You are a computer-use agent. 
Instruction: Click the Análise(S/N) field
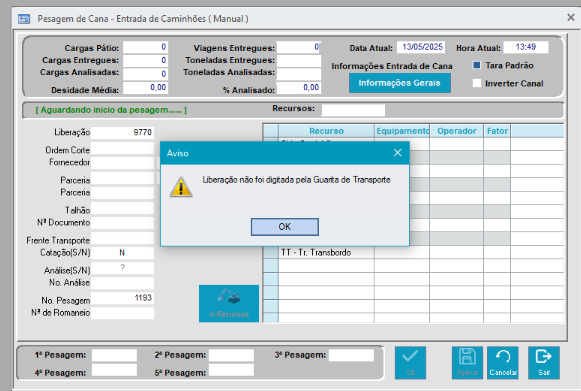[x=122, y=268]
